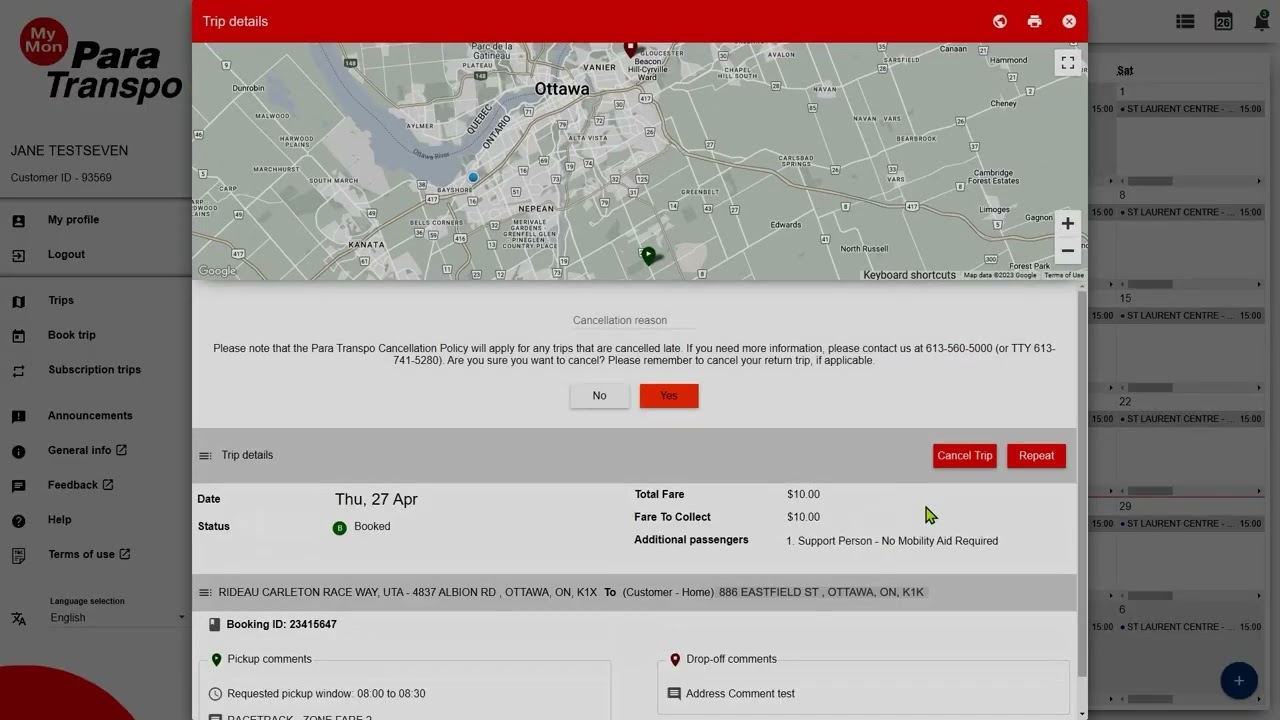Image resolution: width=1280 pixels, height=720 pixels.
Task: Click the clock icon beside pickup window
Action: click(215, 694)
